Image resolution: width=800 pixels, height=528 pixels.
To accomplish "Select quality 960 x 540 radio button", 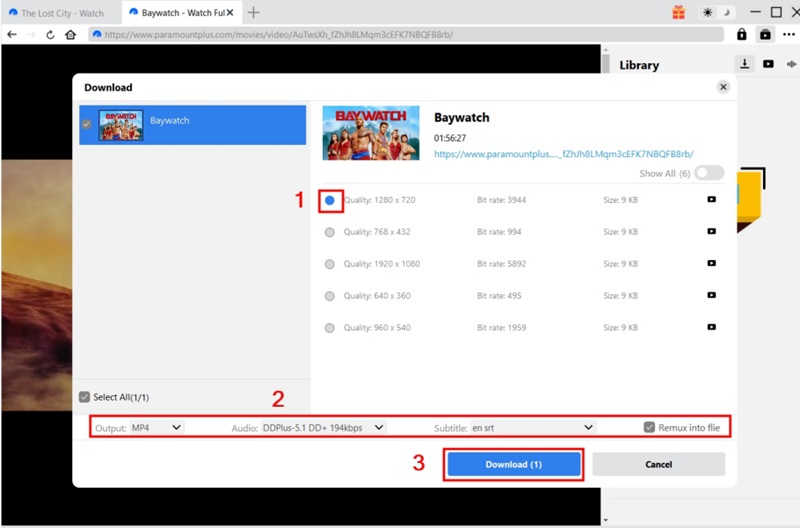I will pyautogui.click(x=330, y=328).
